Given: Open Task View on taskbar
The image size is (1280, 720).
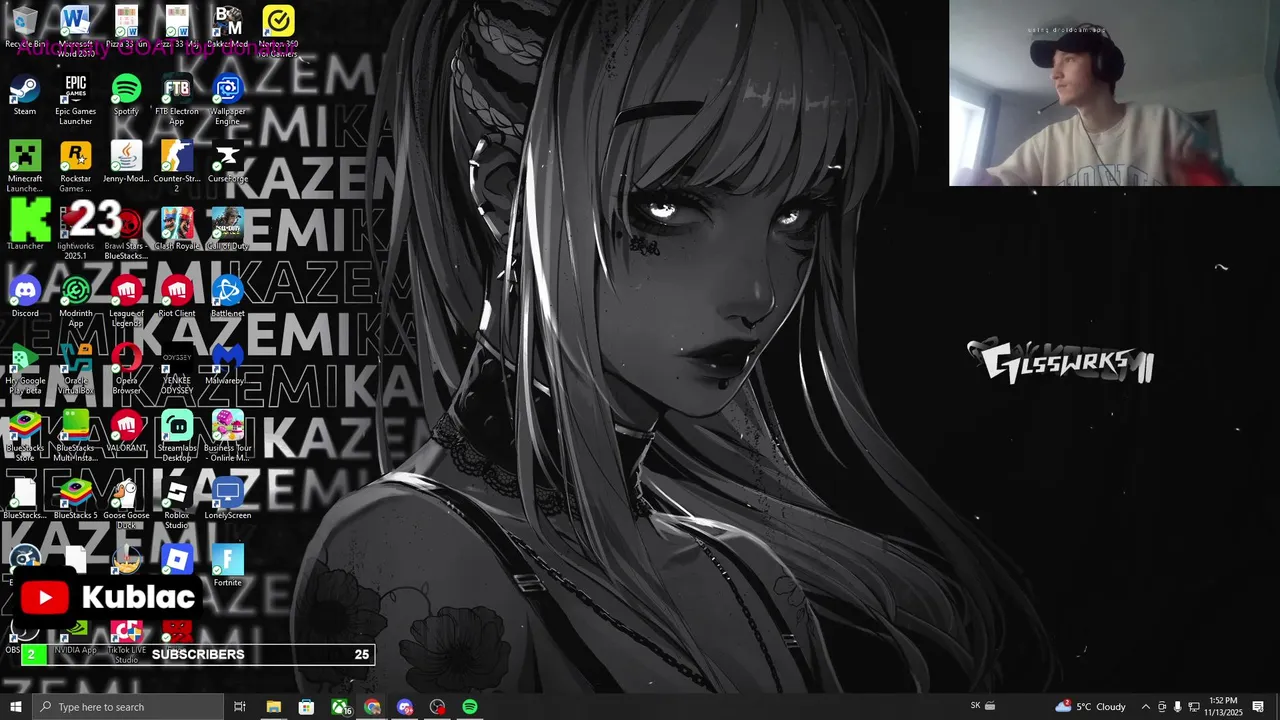Looking at the screenshot, I should click(x=240, y=707).
